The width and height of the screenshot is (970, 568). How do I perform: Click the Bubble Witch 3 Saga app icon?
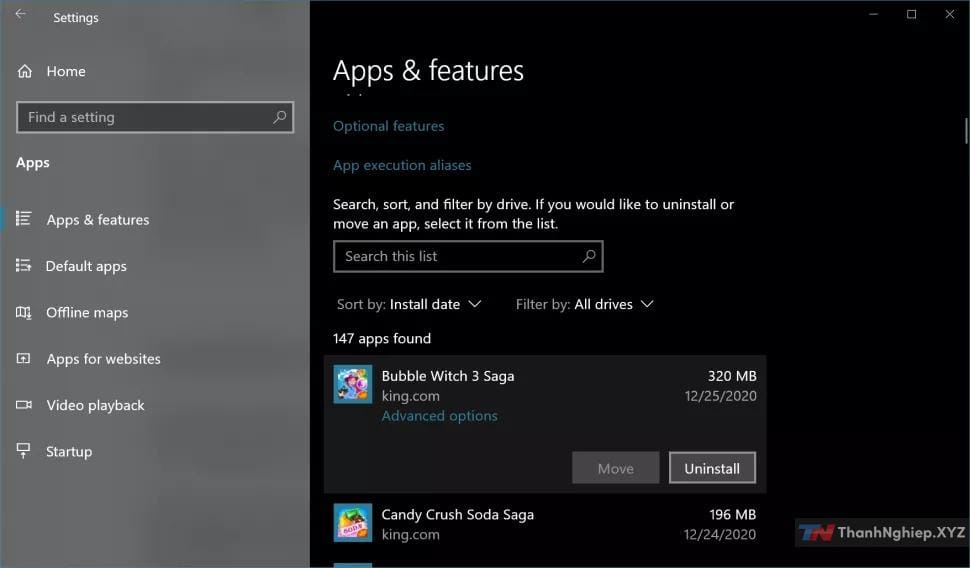click(x=353, y=384)
